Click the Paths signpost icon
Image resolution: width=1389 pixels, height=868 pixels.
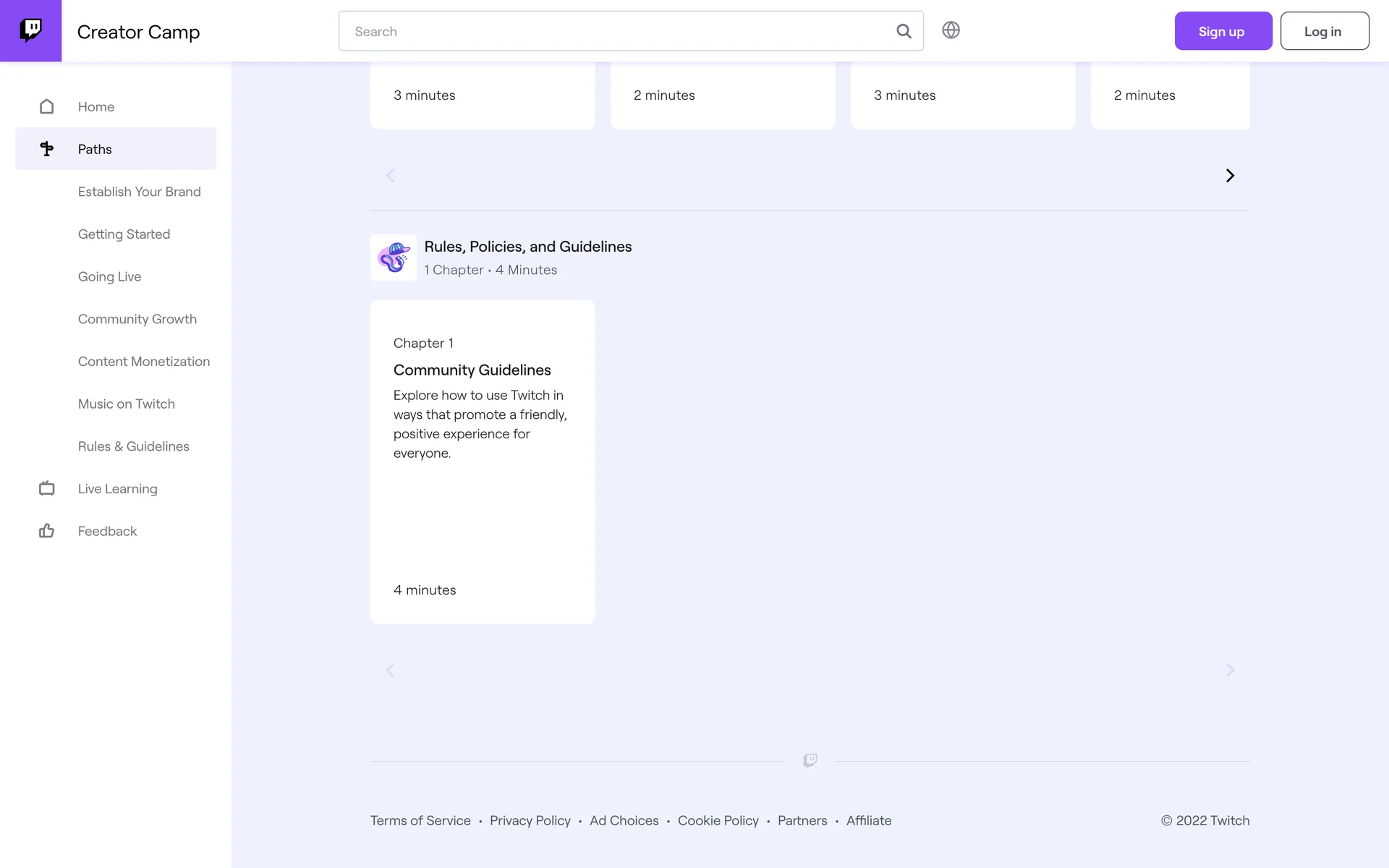(47, 149)
